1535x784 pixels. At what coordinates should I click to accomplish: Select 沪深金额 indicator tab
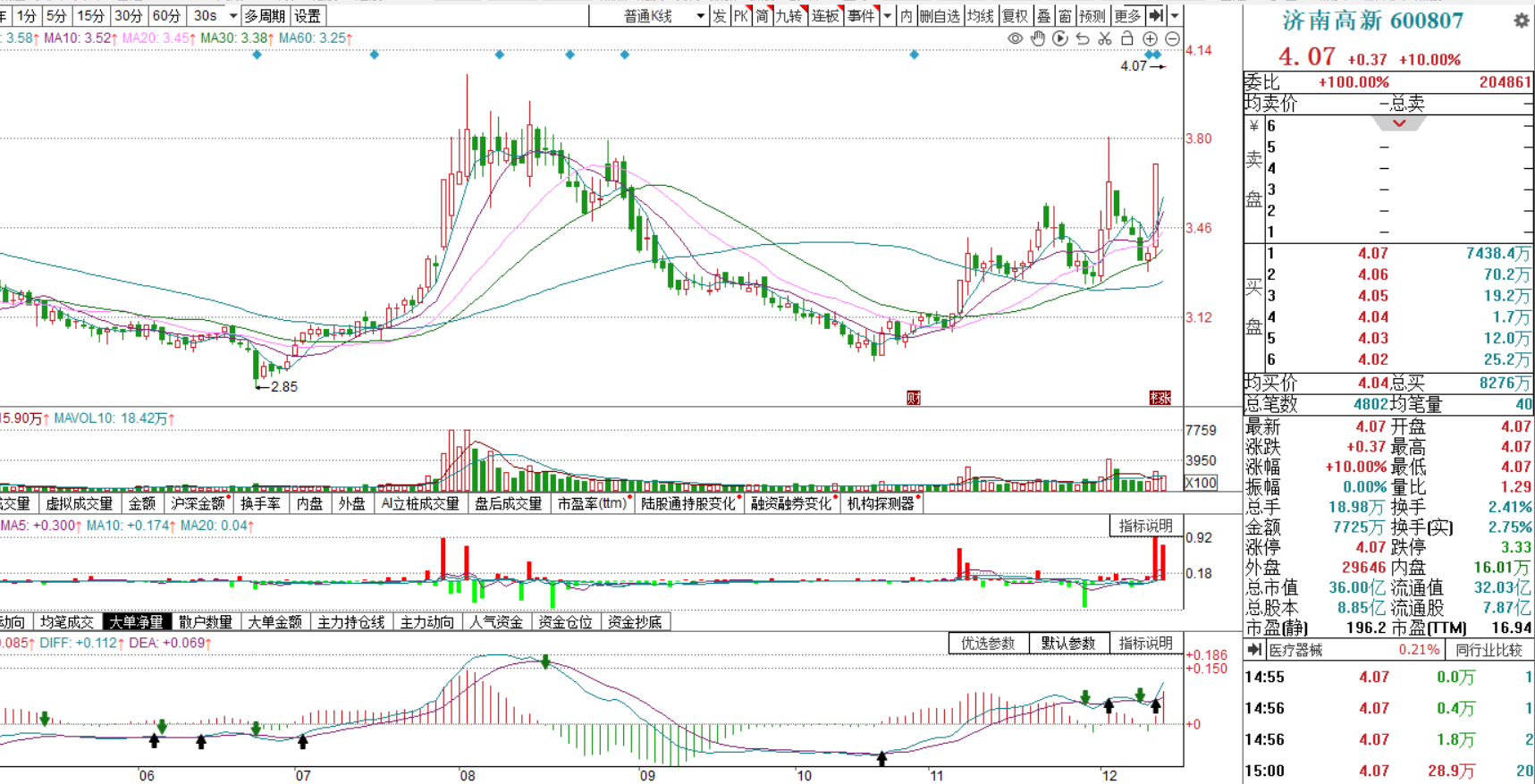click(198, 503)
